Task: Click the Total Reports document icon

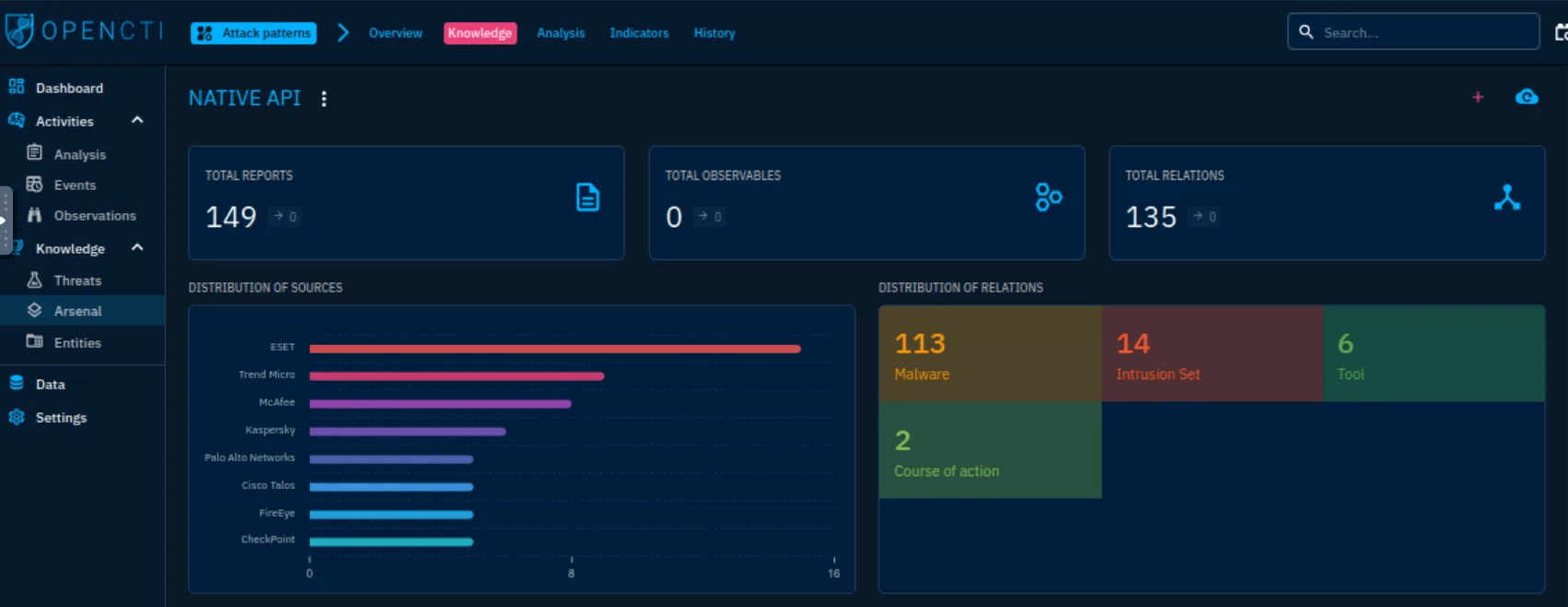Action: pyautogui.click(x=587, y=197)
